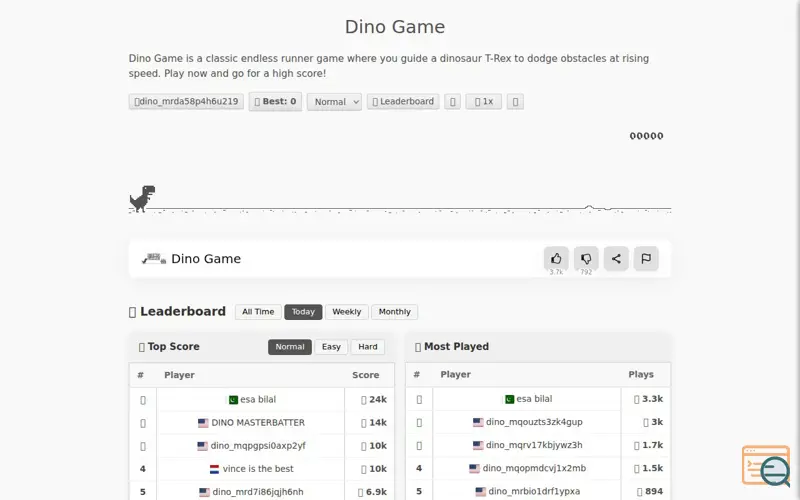800x500 pixels.
Task: Click player dino_mqrv17kbjywz3h
Action: click(534, 445)
